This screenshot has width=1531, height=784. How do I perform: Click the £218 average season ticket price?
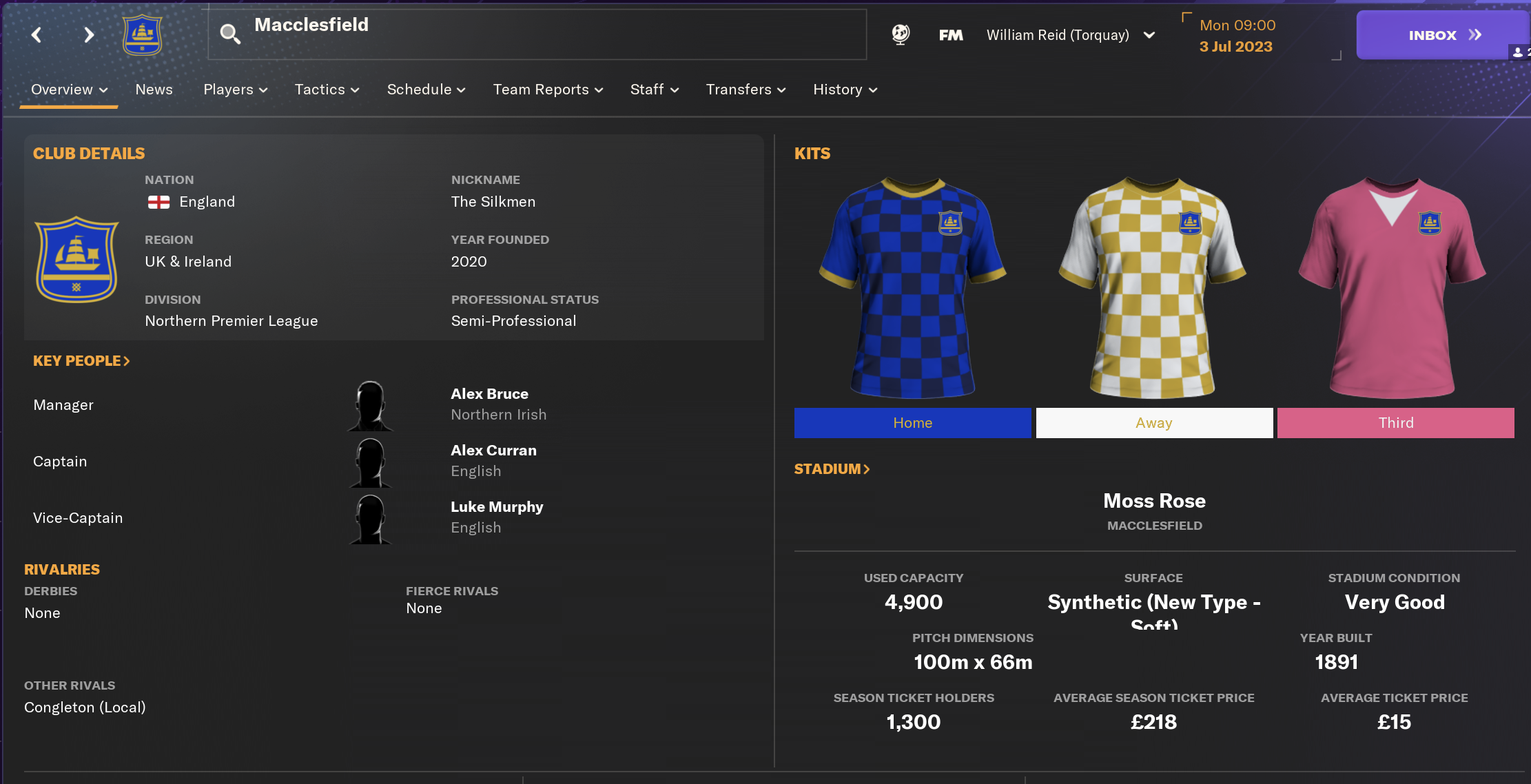coord(1153,722)
